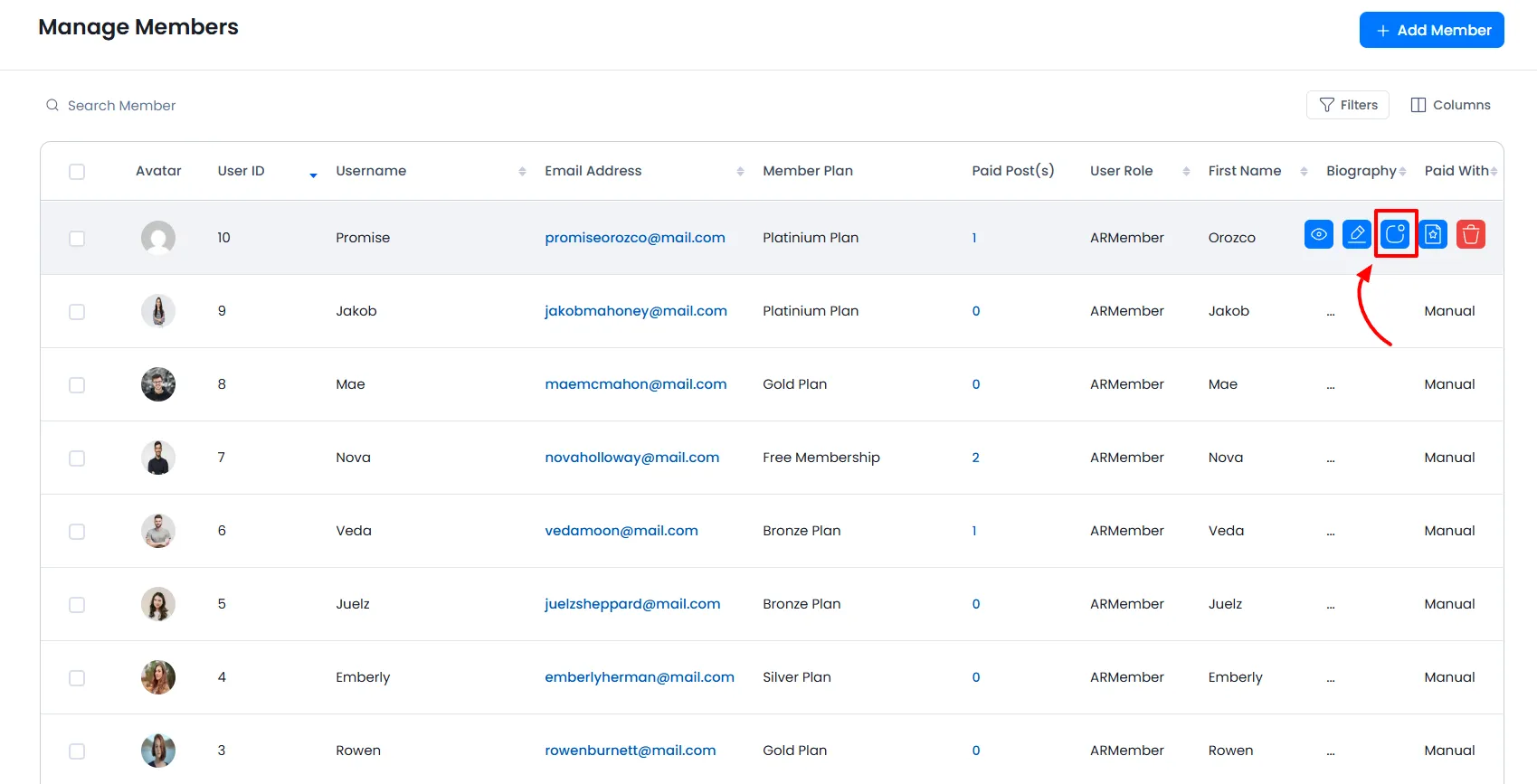Click Jakob's avatar picture

[x=158, y=311]
